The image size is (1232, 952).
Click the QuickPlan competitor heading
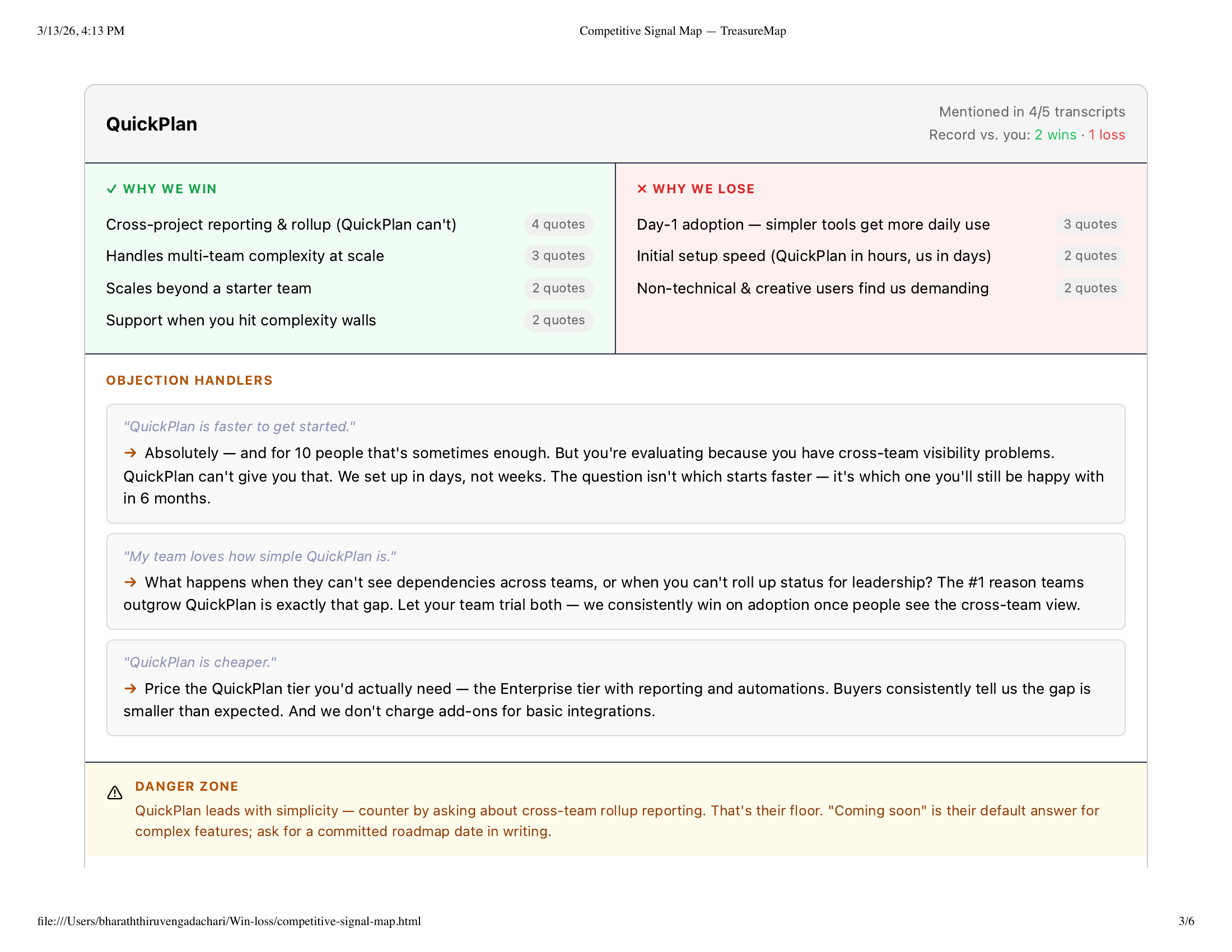[x=152, y=124]
